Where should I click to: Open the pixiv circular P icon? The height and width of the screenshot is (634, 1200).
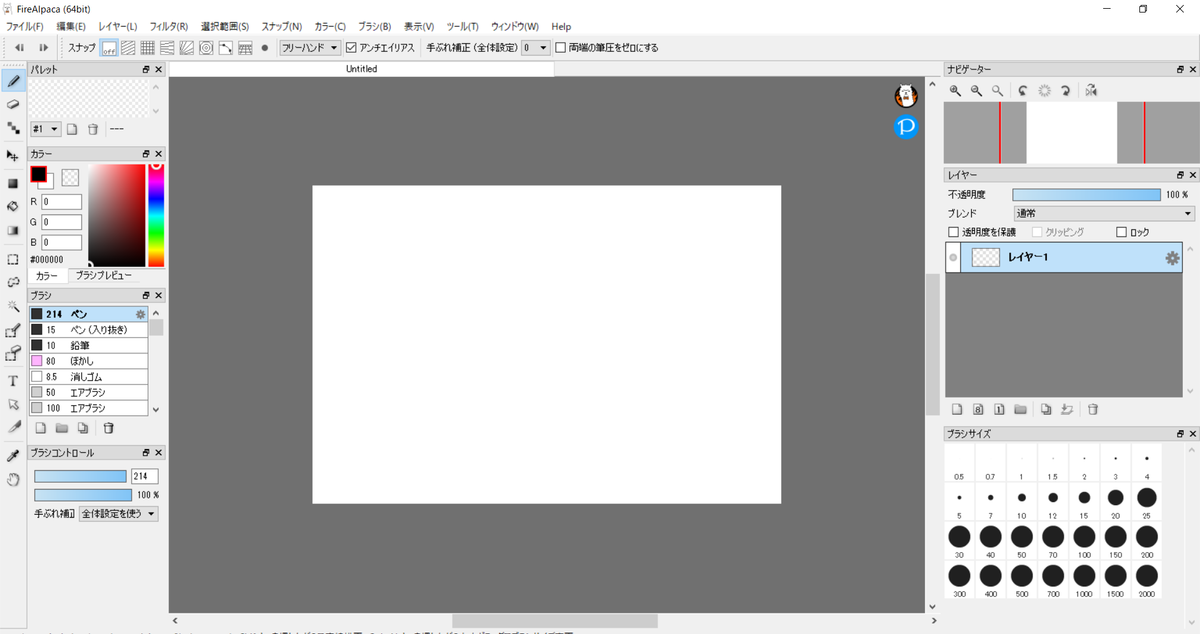tap(906, 127)
